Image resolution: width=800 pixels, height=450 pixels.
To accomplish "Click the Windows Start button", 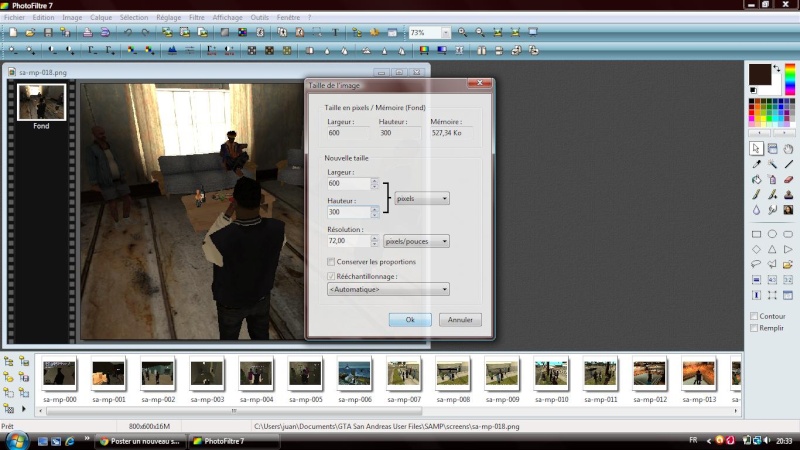I will coord(16,441).
